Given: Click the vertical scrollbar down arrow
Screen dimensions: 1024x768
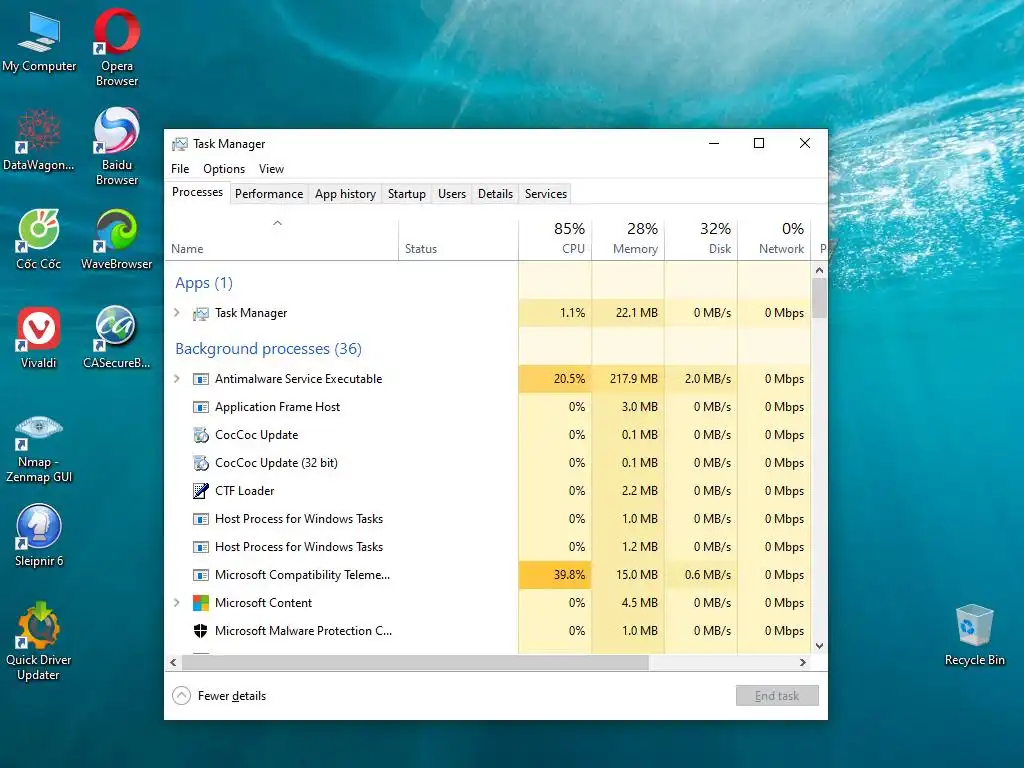Looking at the screenshot, I should pos(820,647).
